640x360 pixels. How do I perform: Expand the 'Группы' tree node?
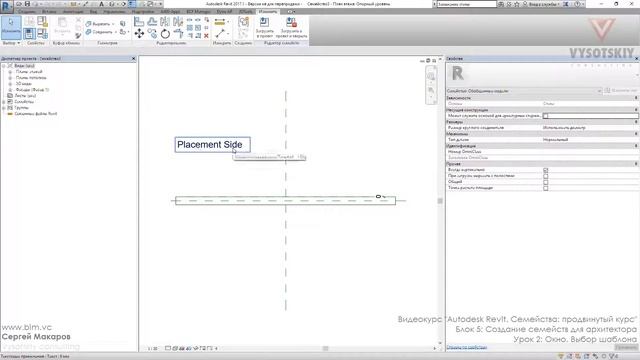click(x=4, y=108)
